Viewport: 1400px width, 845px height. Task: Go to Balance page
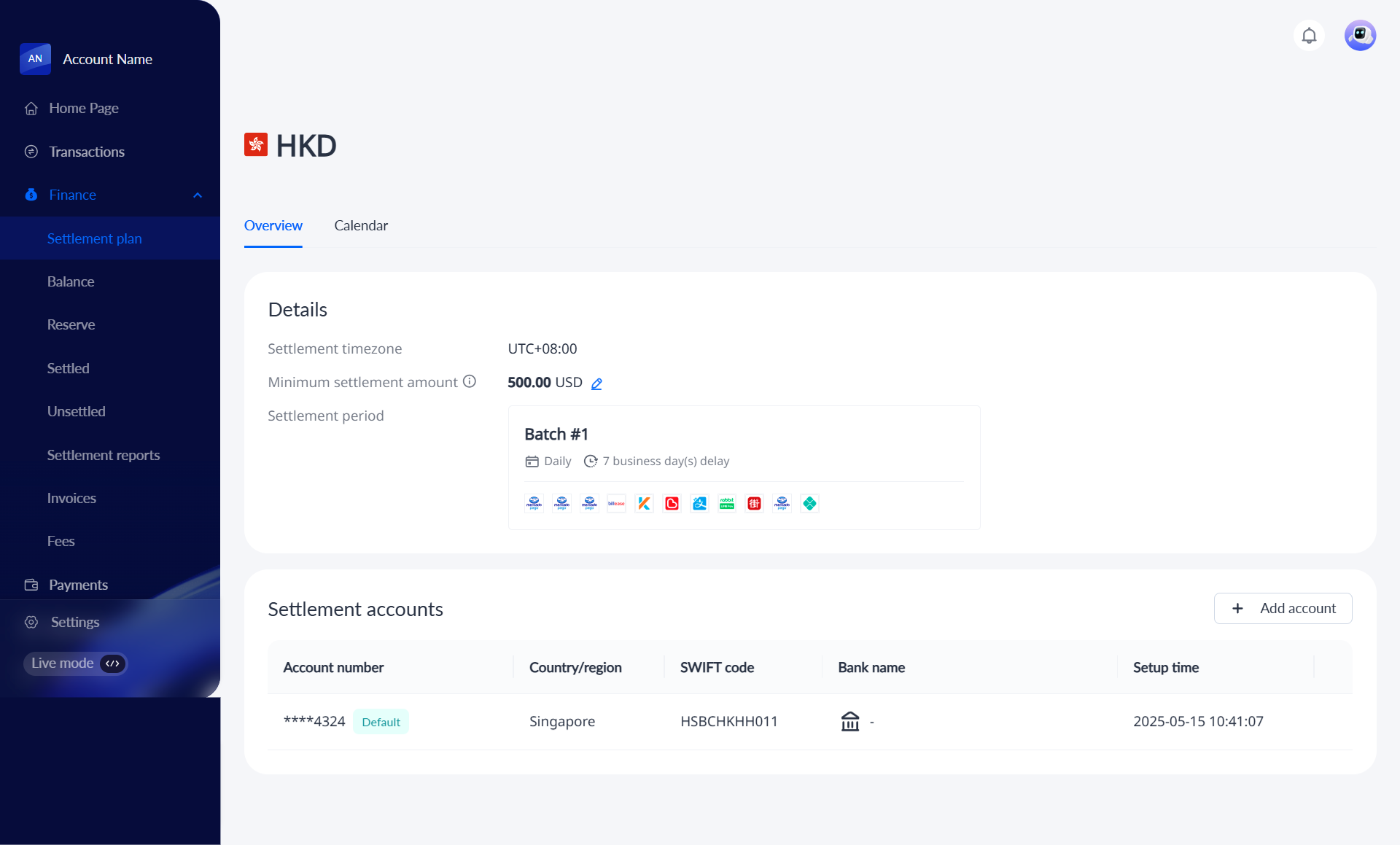click(71, 281)
